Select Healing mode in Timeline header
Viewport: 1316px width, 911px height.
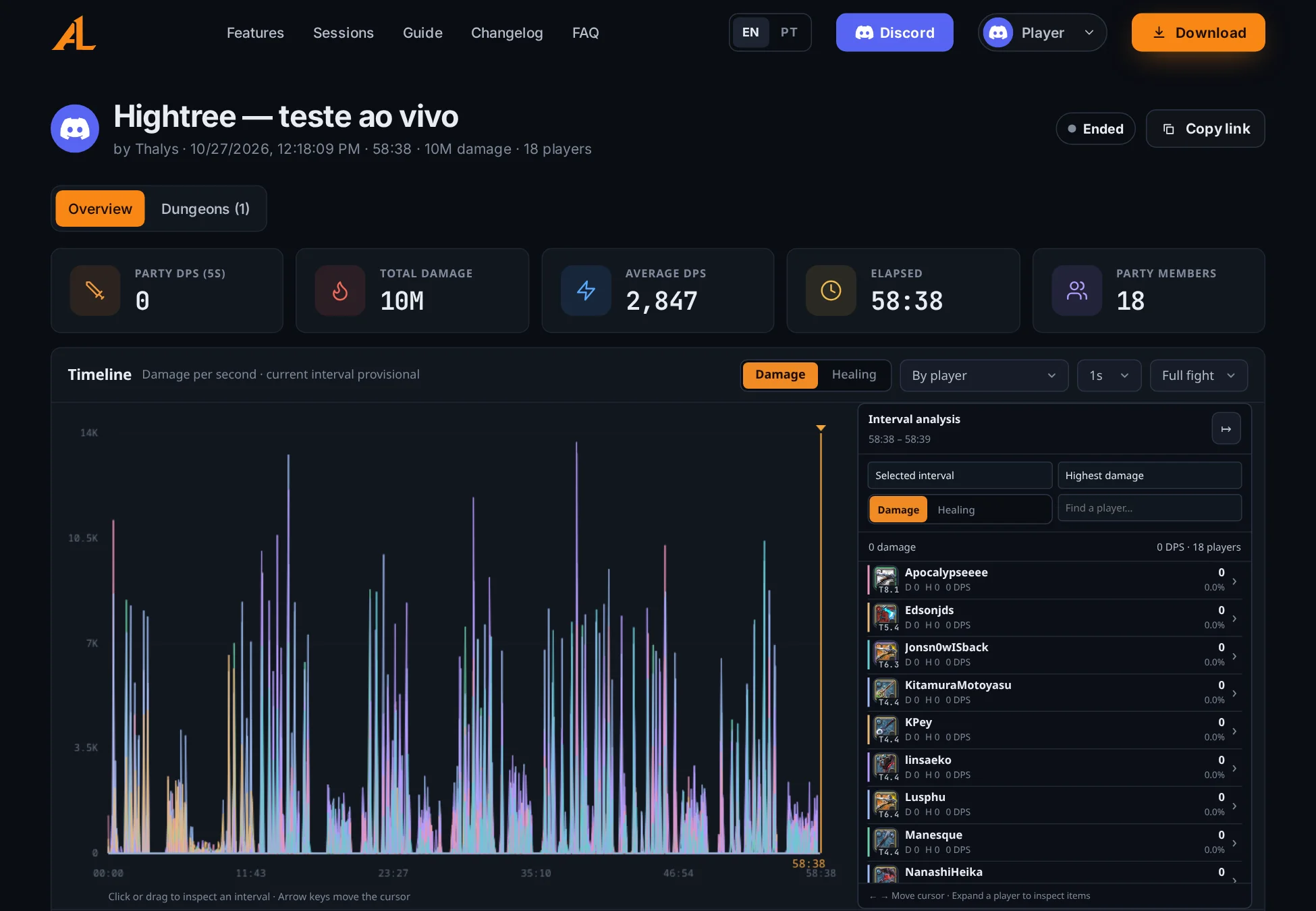(854, 375)
